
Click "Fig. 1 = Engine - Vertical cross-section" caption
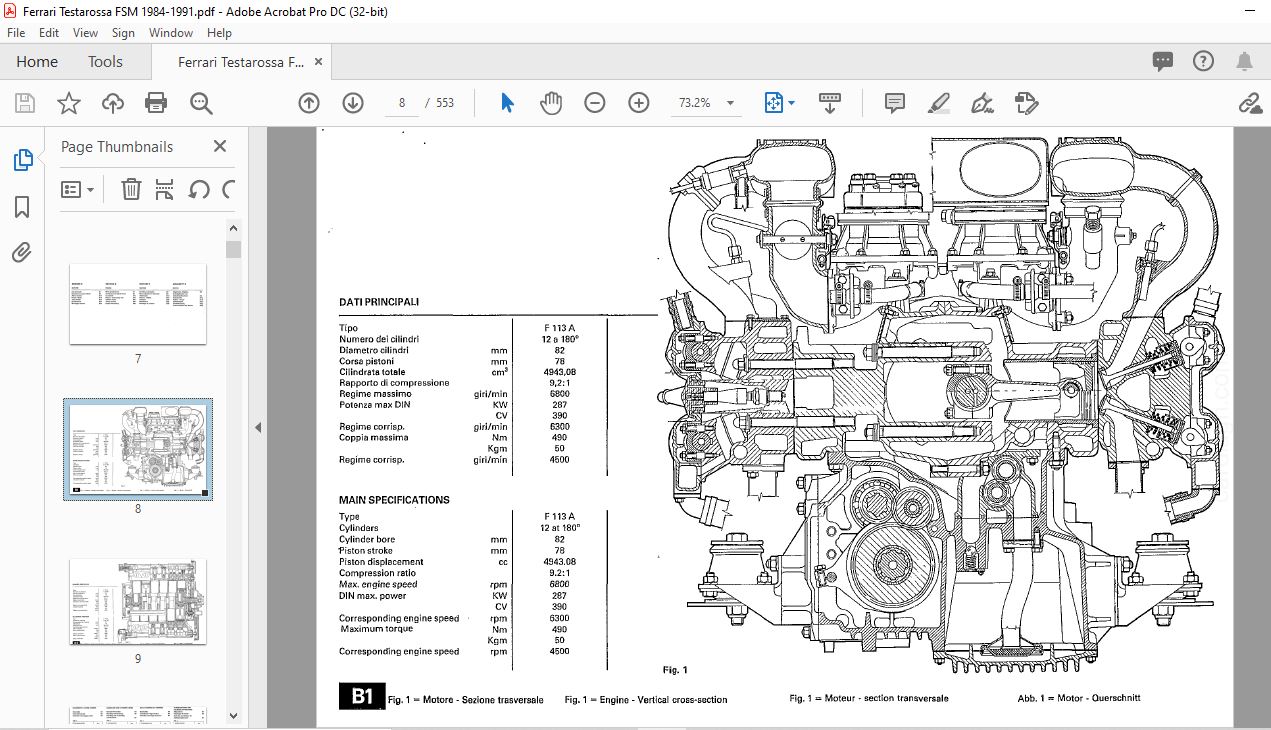(x=646, y=699)
